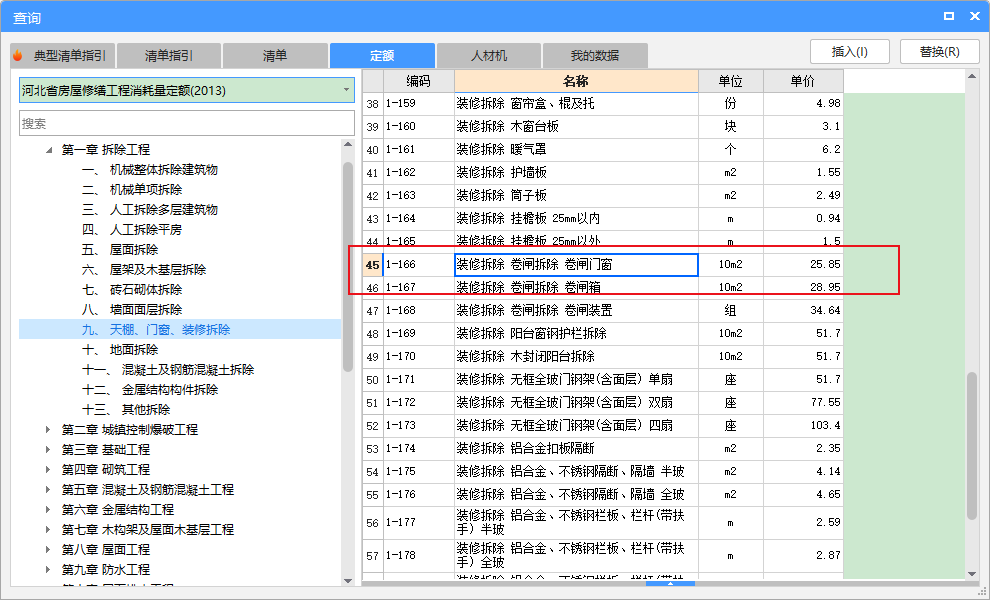Screen dimensions: 990x600
Task: Click the tree scrollbar down arrow
Action: click(348, 580)
